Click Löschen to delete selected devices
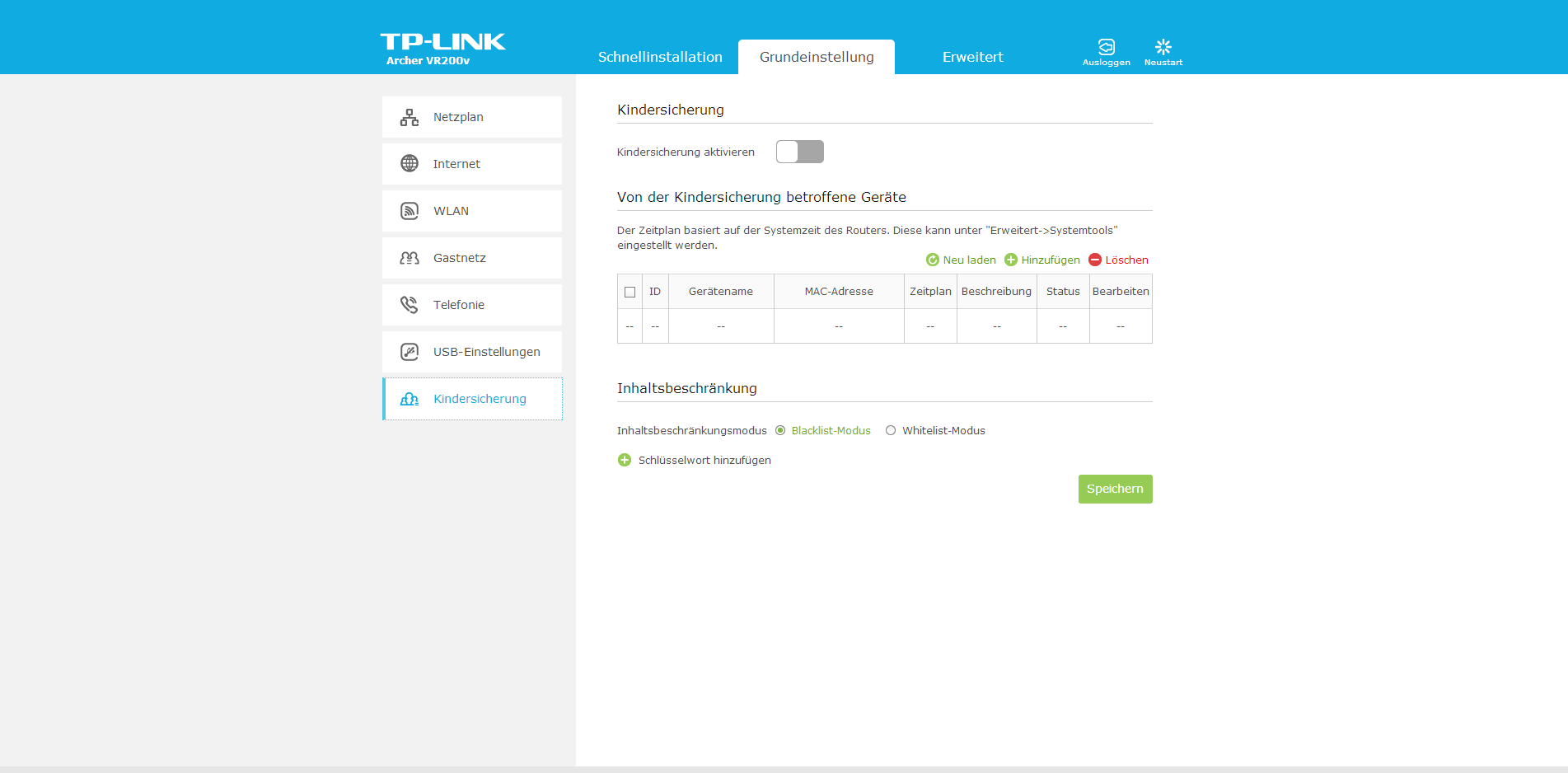 click(1118, 260)
